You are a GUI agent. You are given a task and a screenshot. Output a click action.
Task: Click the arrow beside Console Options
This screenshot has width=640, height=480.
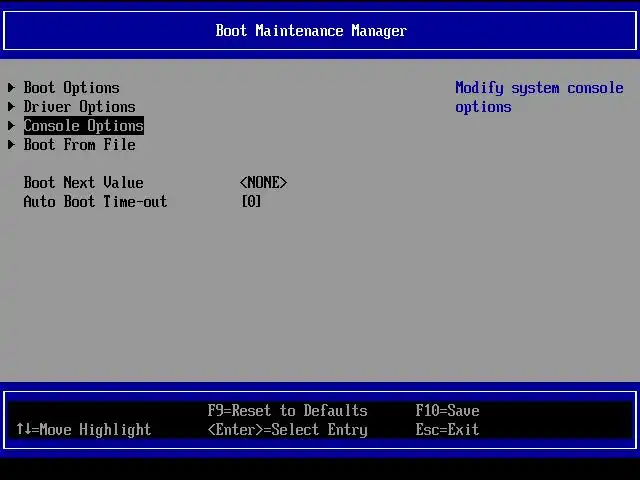[11, 125]
